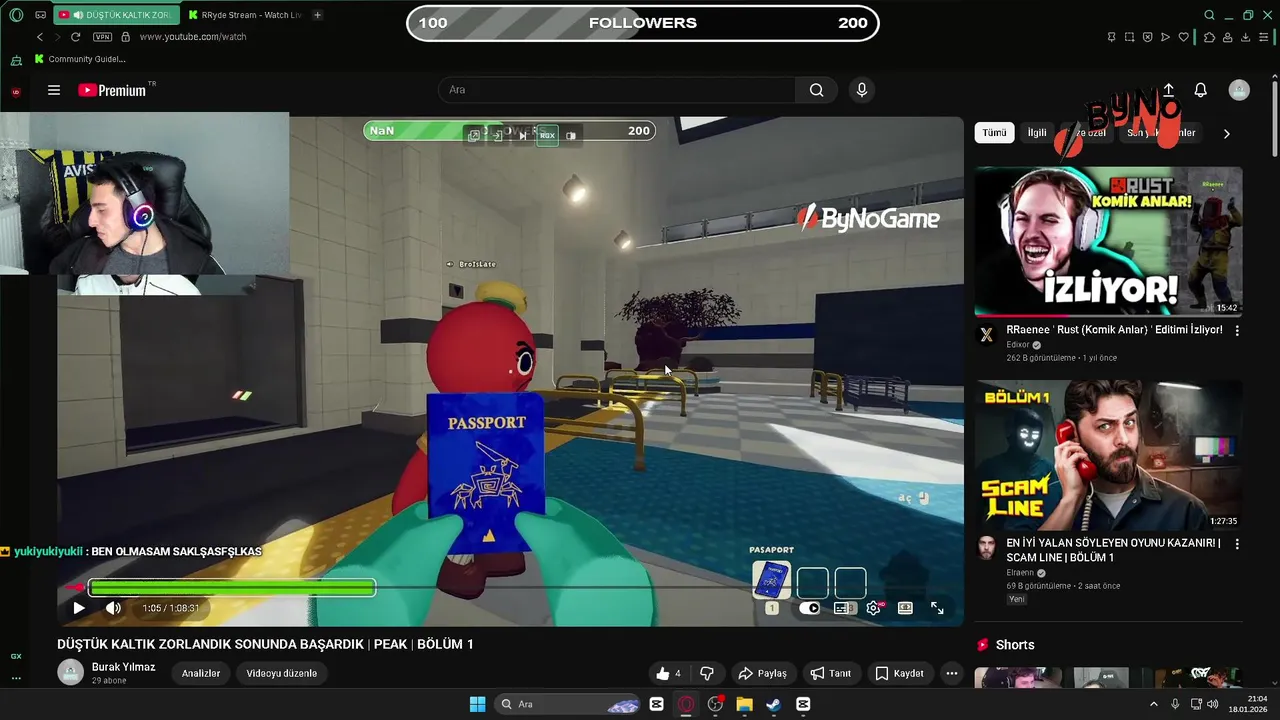Play the video with the play button
Screen dimensions: 1280x720
[79, 608]
